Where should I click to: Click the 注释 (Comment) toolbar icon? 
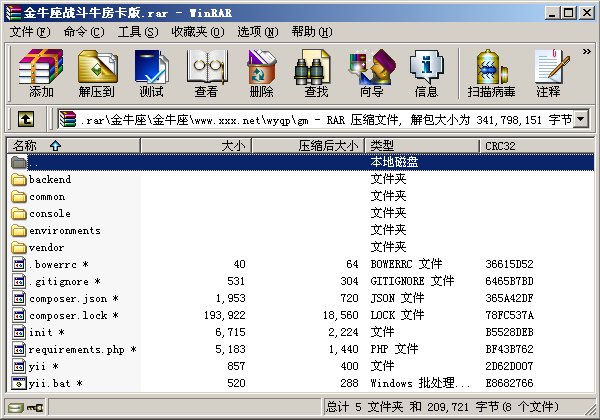click(548, 74)
